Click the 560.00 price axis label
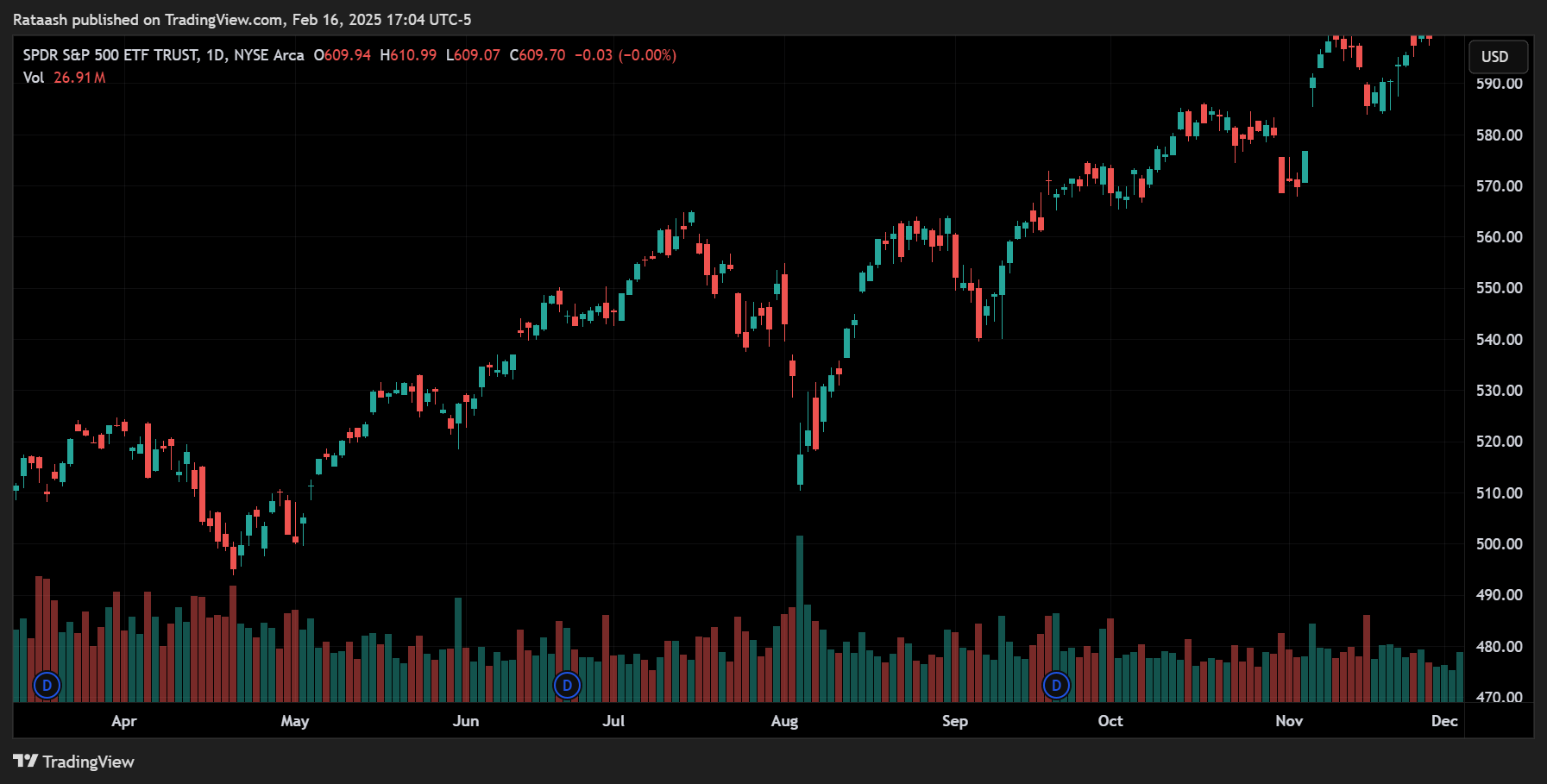The image size is (1547, 784). click(1499, 237)
